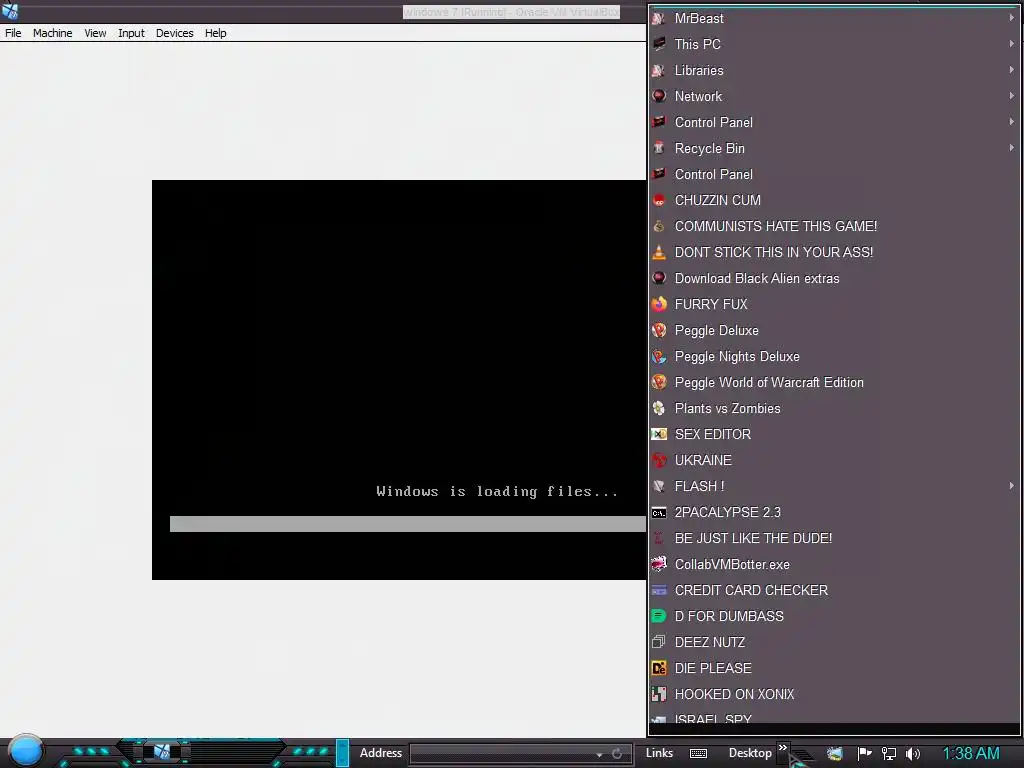Click the COMMUNISTS HATE THIS GAME! icon
This screenshot has height=768, width=1024.
[x=659, y=226]
